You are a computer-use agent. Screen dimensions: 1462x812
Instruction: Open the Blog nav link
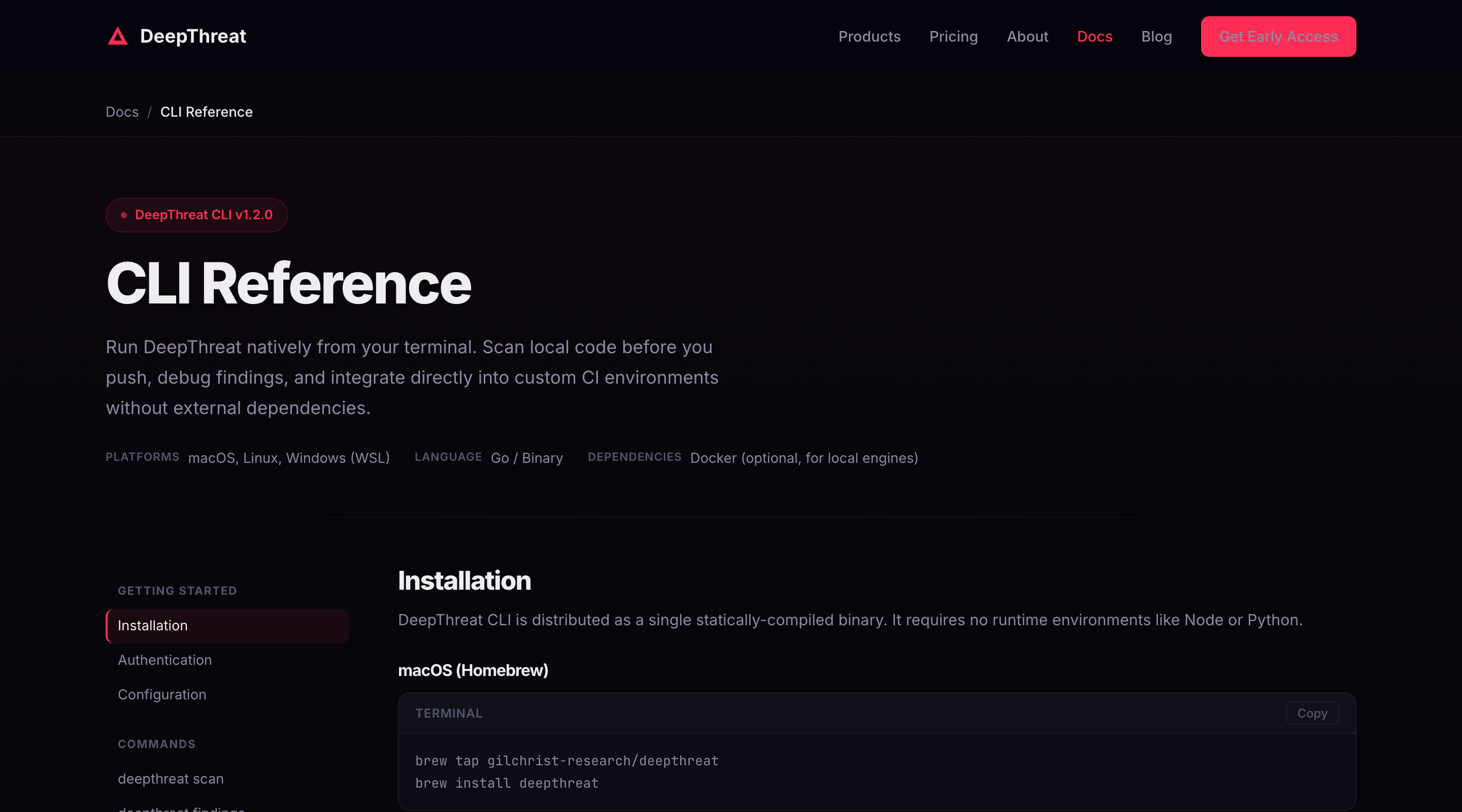(1156, 37)
